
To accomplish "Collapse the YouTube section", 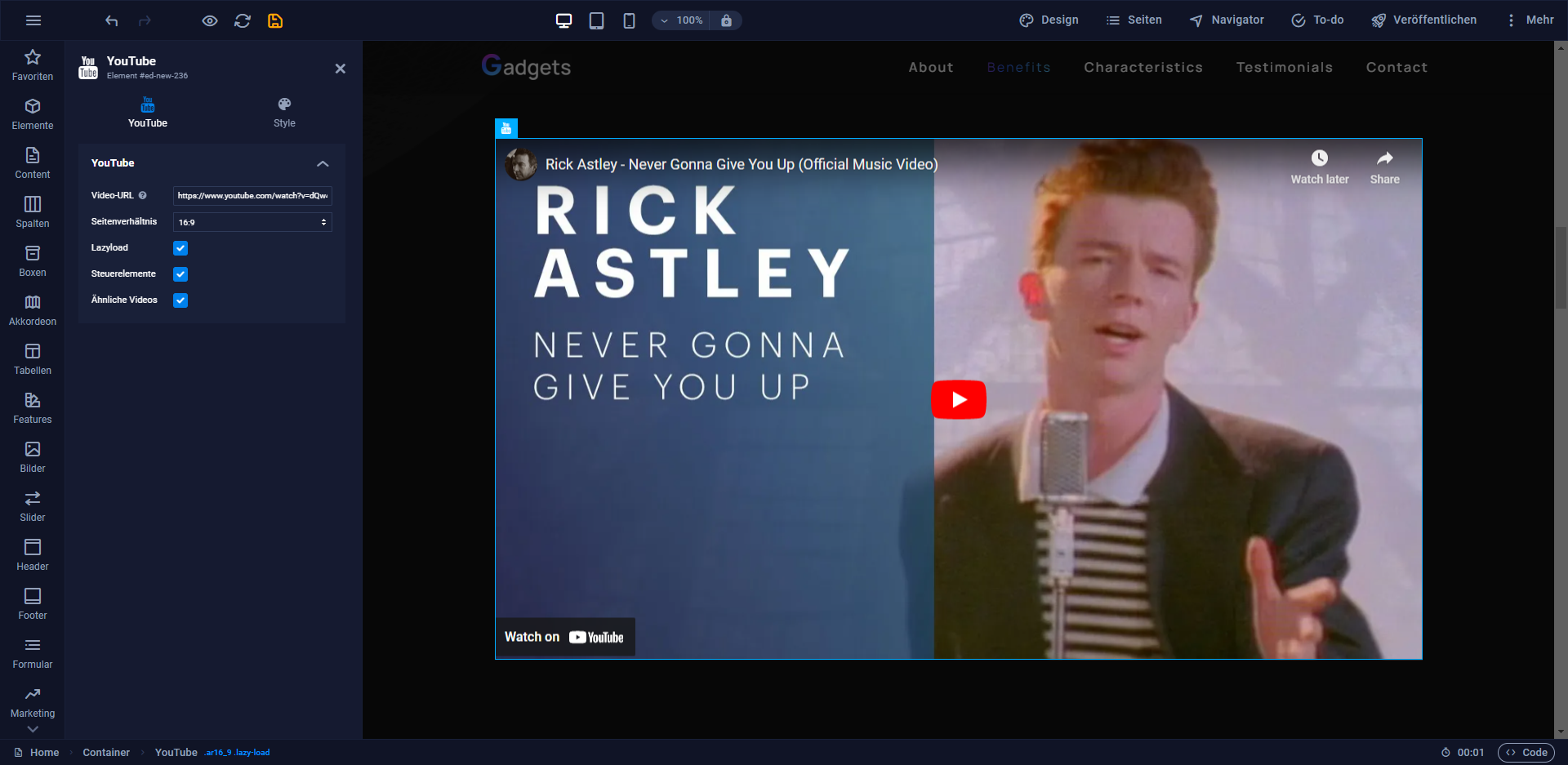I will coord(323,163).
